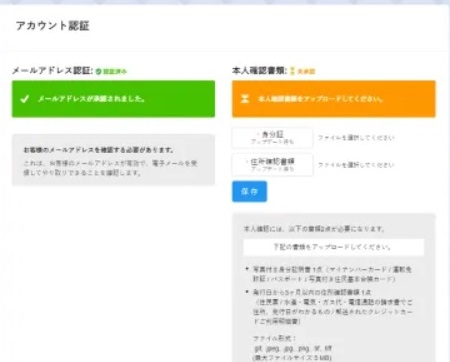Click the orange upload documents banner
450x362 pixels.
334,99
